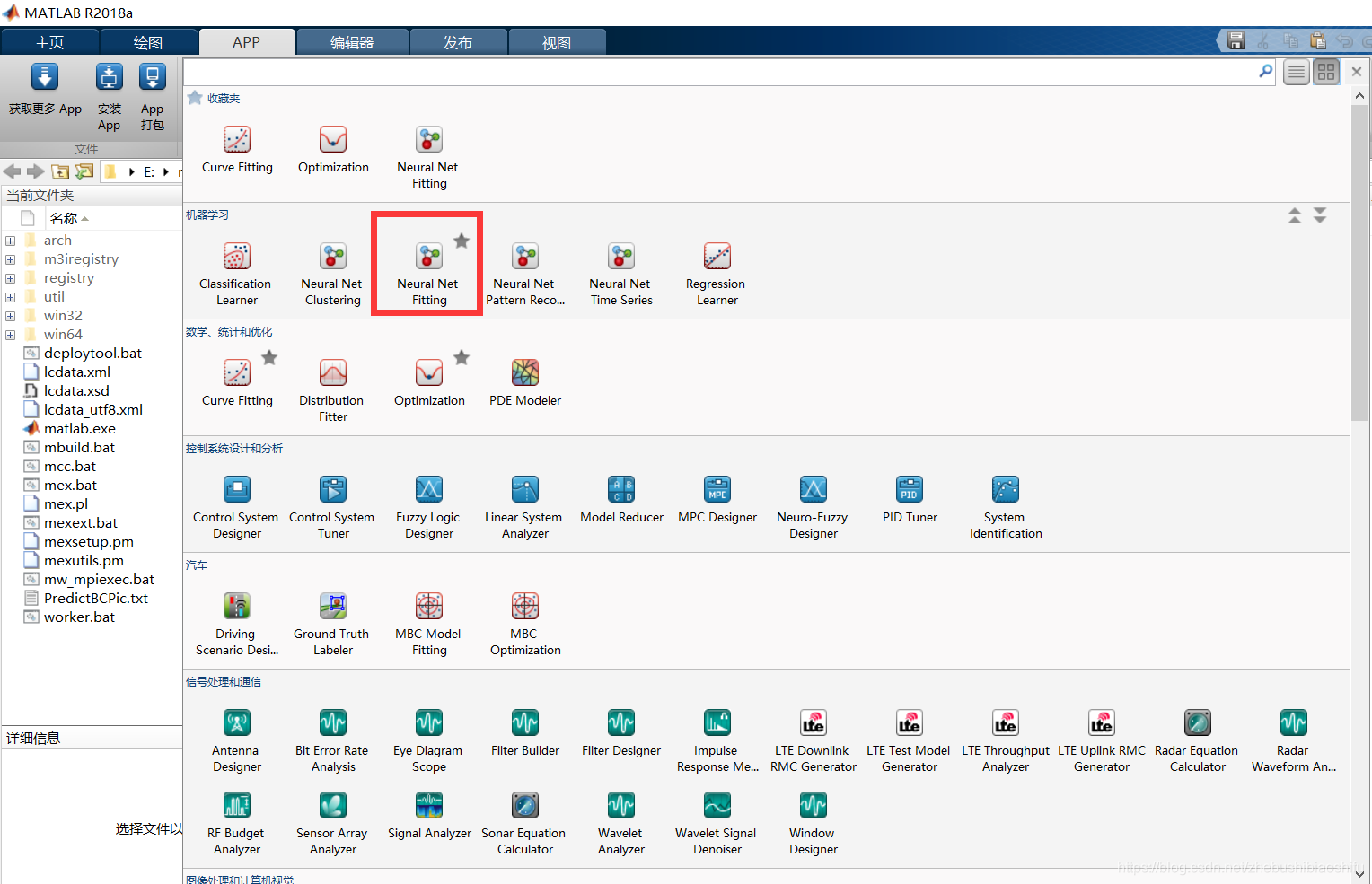Toggle favorite star on Neural Net Fitting

pos(462,241)
